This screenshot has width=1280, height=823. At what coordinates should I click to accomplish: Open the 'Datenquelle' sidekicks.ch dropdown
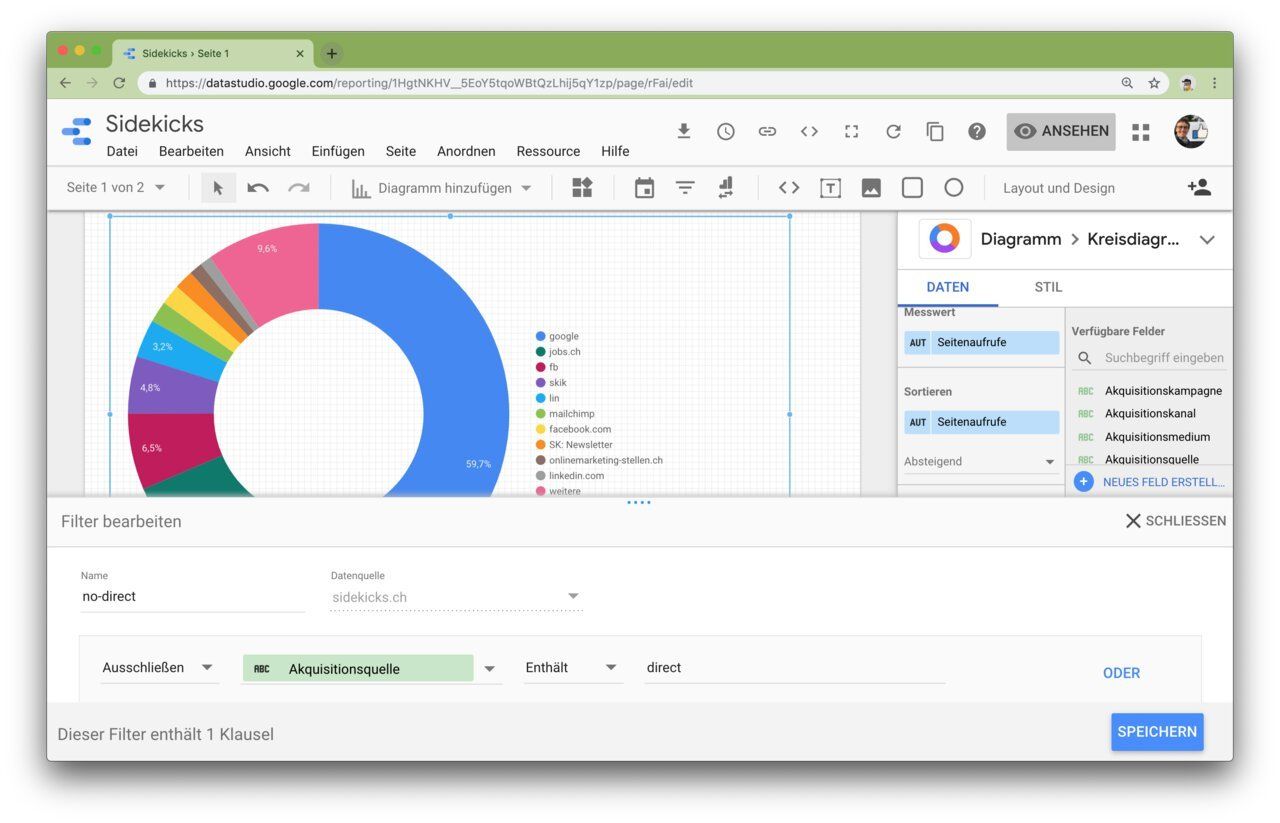pyautogui.click(x=456, y=597)
